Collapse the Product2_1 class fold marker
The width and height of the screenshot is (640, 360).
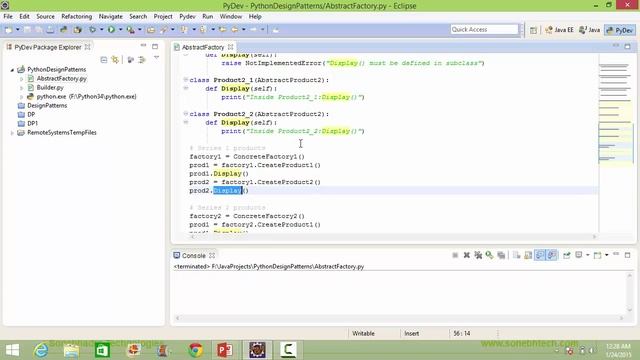[x=186, y=80]
